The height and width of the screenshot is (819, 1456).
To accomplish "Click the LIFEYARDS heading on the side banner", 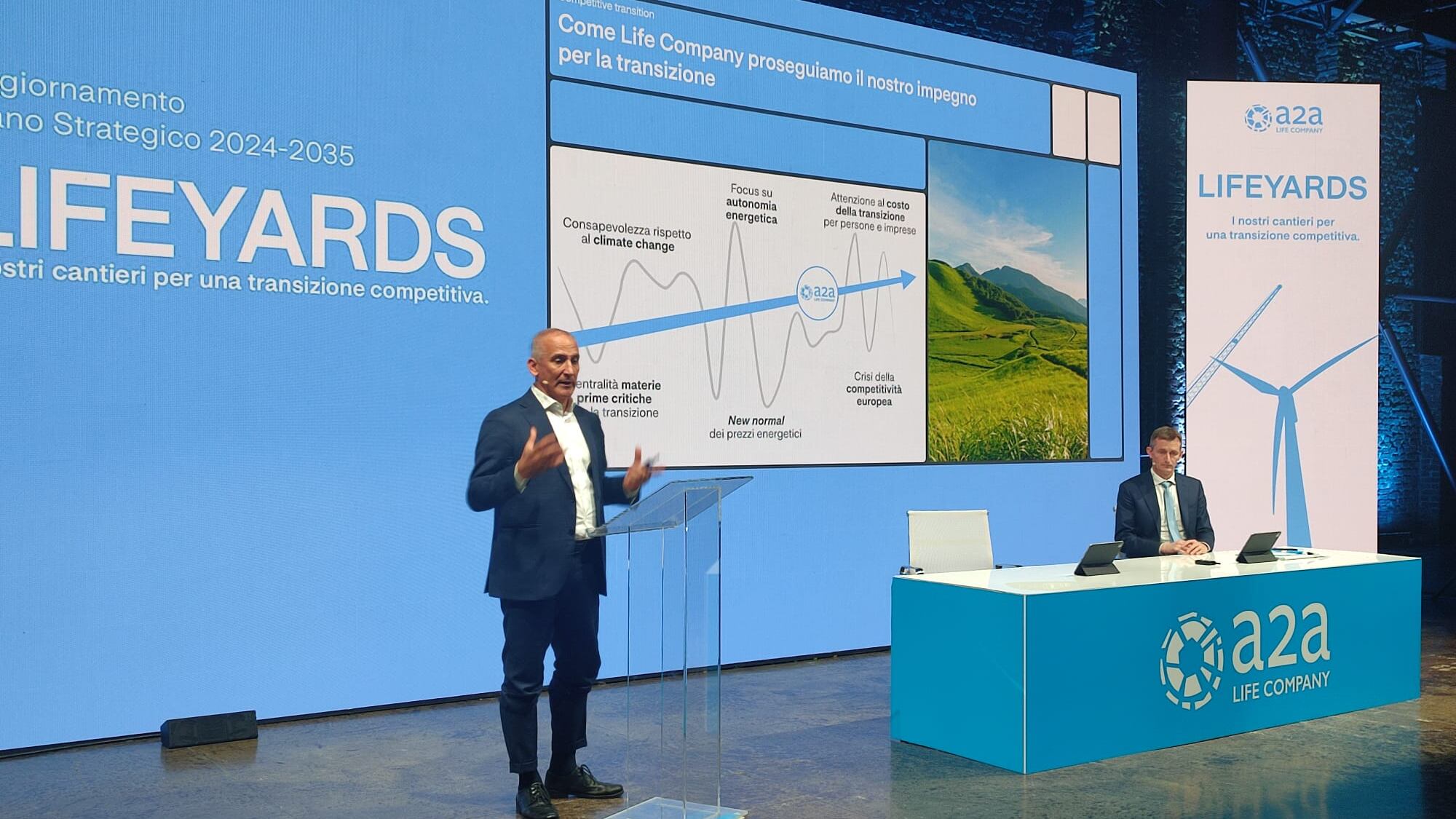I will pos(1283,187).
